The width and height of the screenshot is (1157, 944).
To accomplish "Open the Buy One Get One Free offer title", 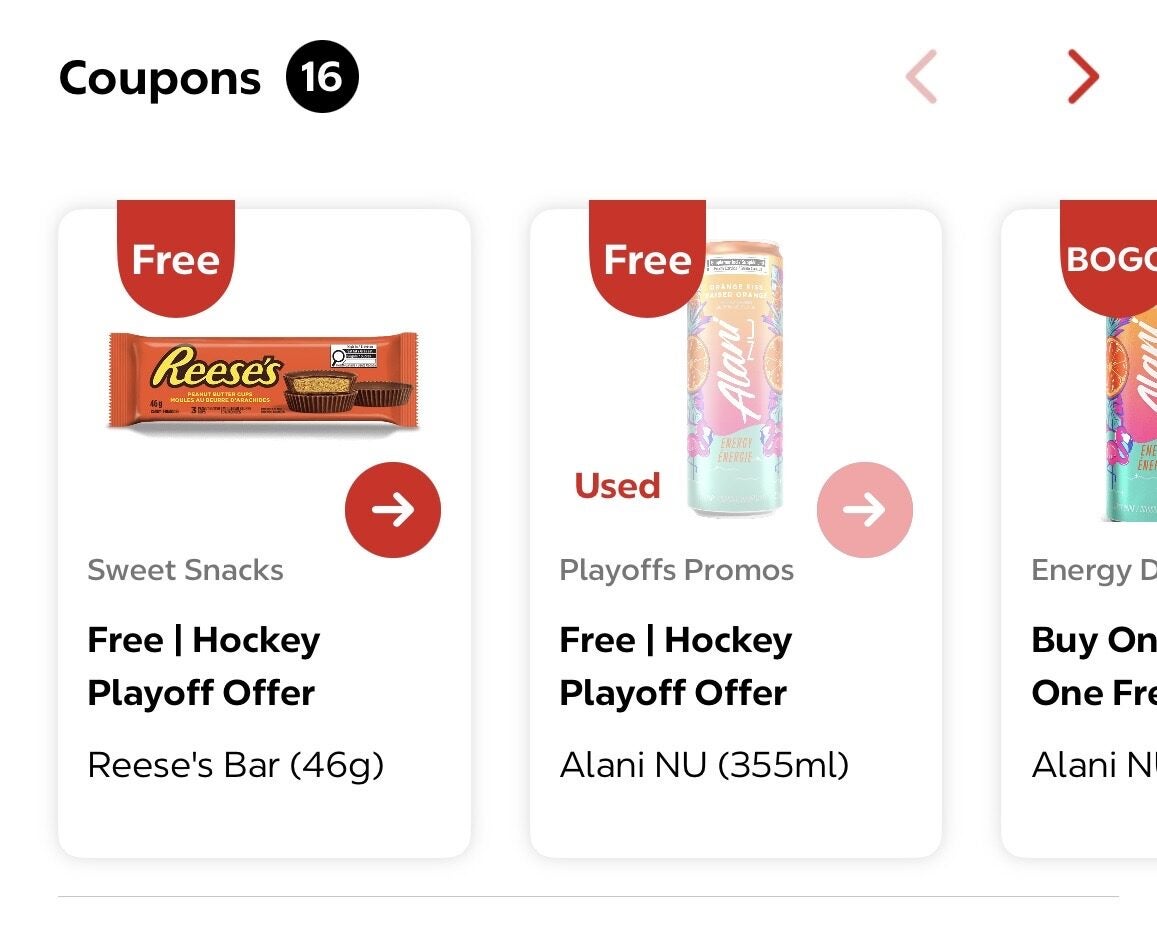I will coord(1094,666).
